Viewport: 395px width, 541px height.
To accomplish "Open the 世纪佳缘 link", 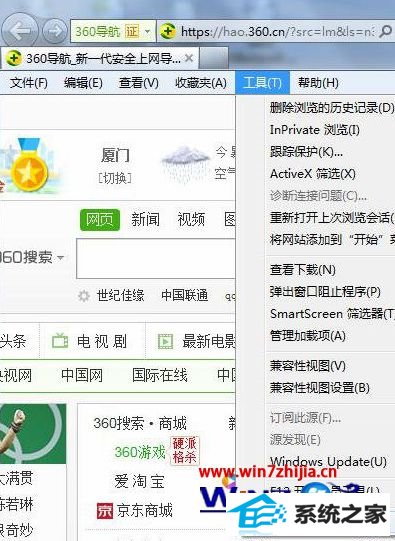I will click(120, 296).
